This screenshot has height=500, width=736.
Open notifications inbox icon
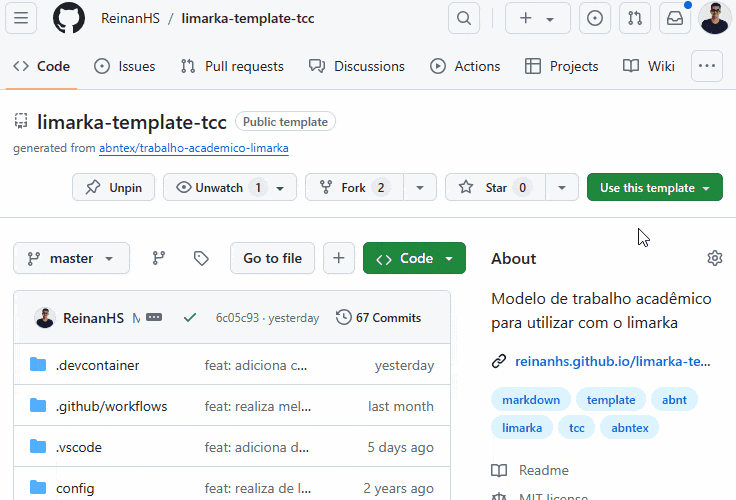coord(675,18)
